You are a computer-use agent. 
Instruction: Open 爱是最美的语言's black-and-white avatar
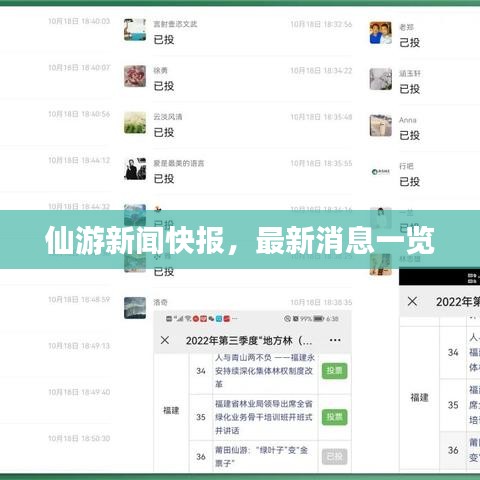click(135, 169)
